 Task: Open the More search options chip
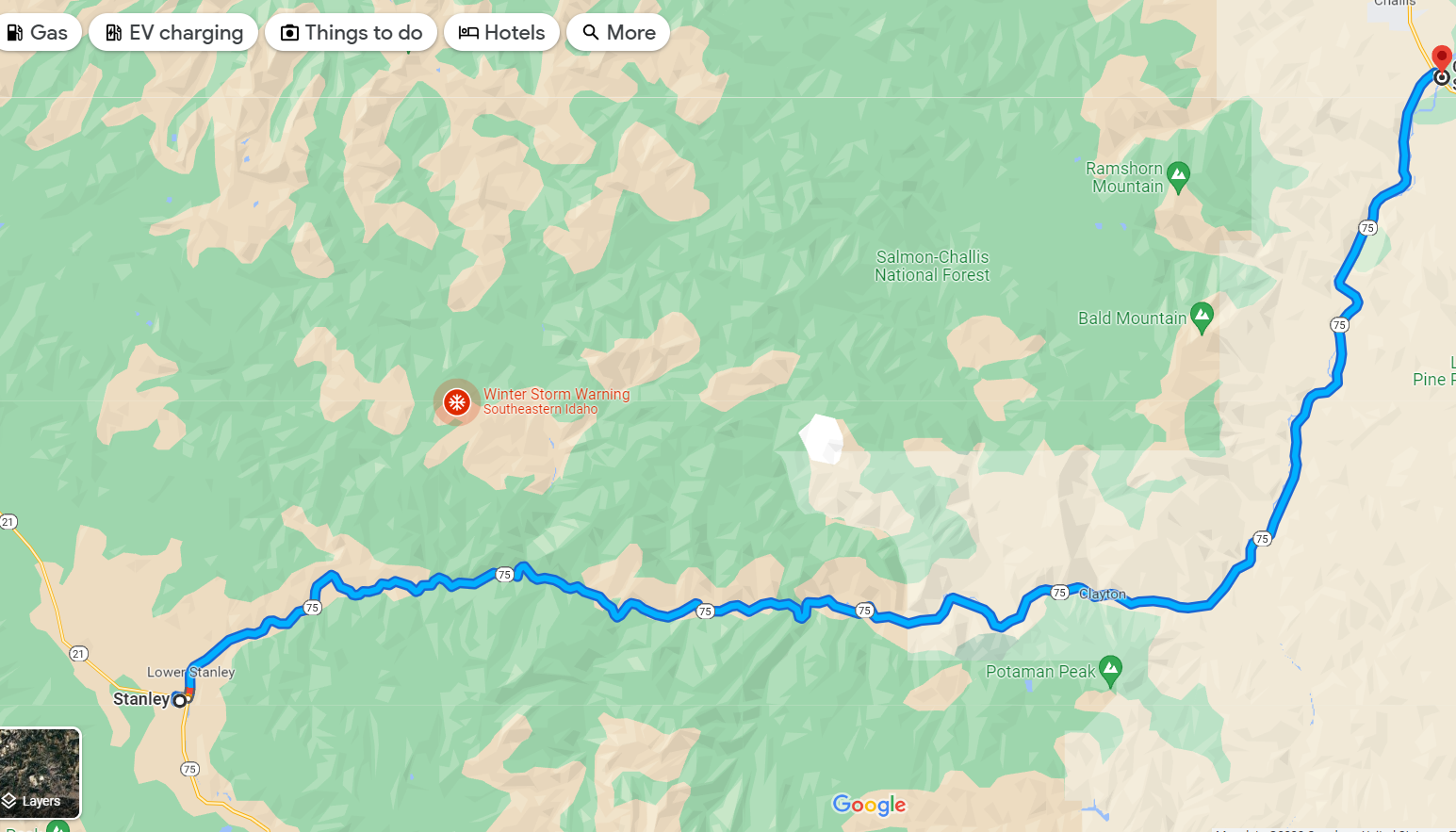(x=618, y=32)
